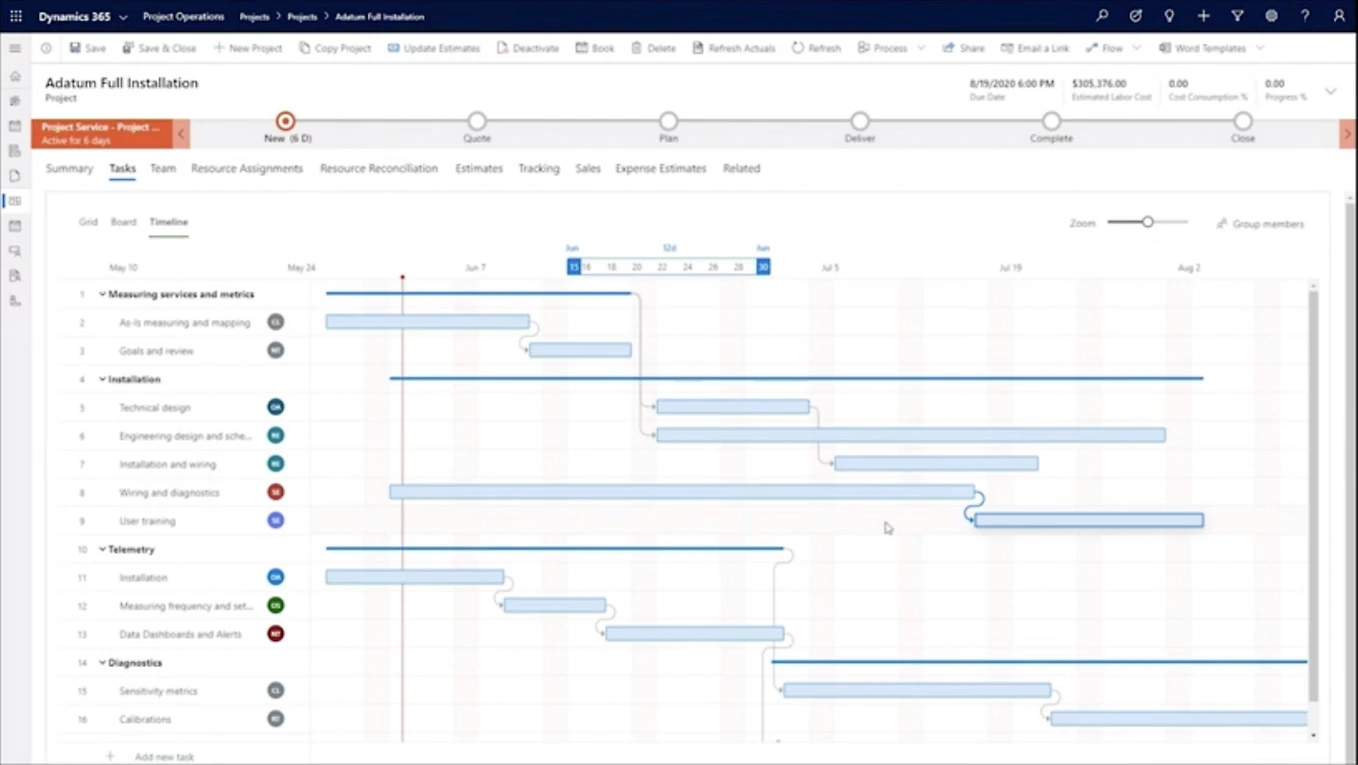Switch to the Grid view
The width and height of the screenshot is (1358, 765).
coord(88,222)
